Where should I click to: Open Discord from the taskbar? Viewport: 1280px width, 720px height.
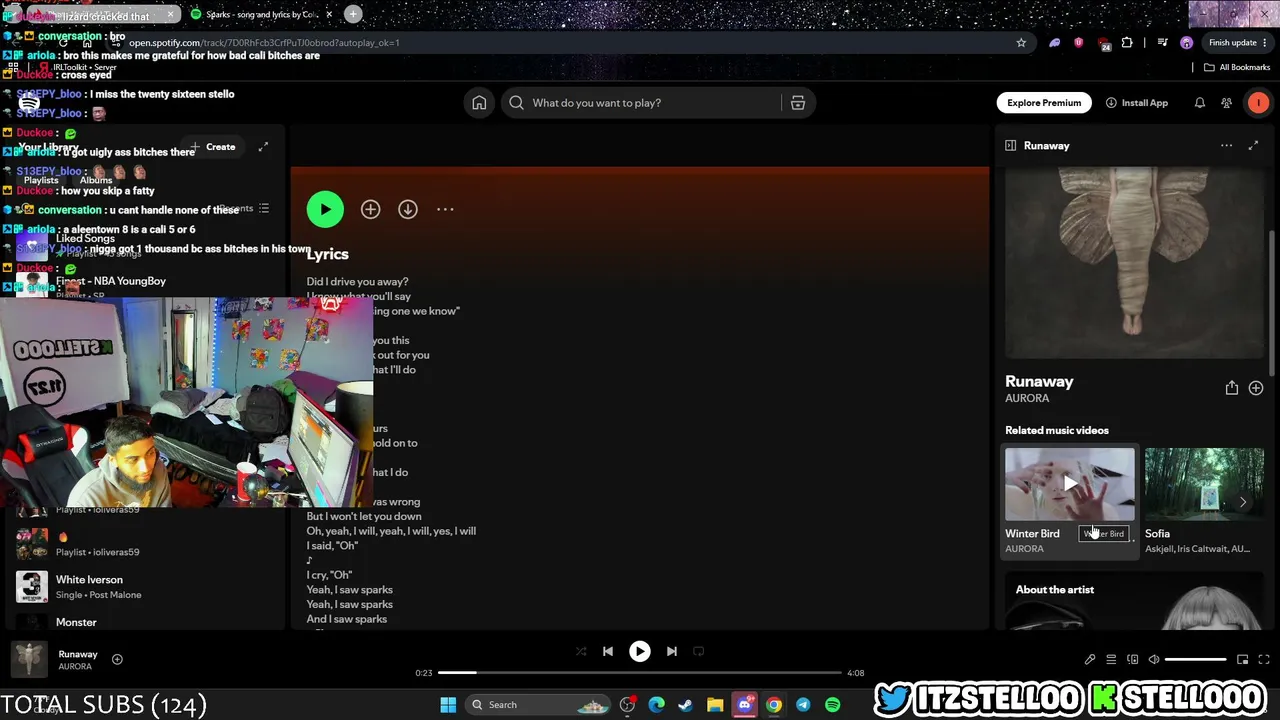[x=744, y=705]
